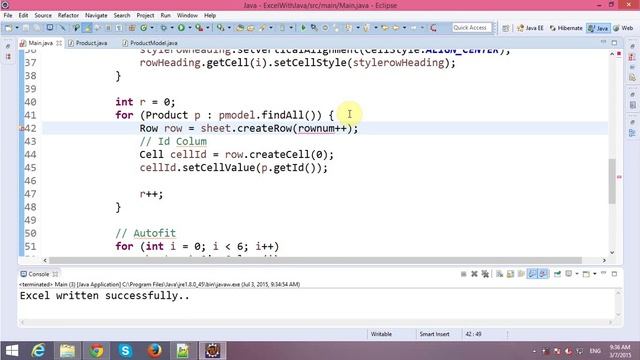Switch to Java EE perspective
This screenshot has height=360, width=640.
pos(530,28)
